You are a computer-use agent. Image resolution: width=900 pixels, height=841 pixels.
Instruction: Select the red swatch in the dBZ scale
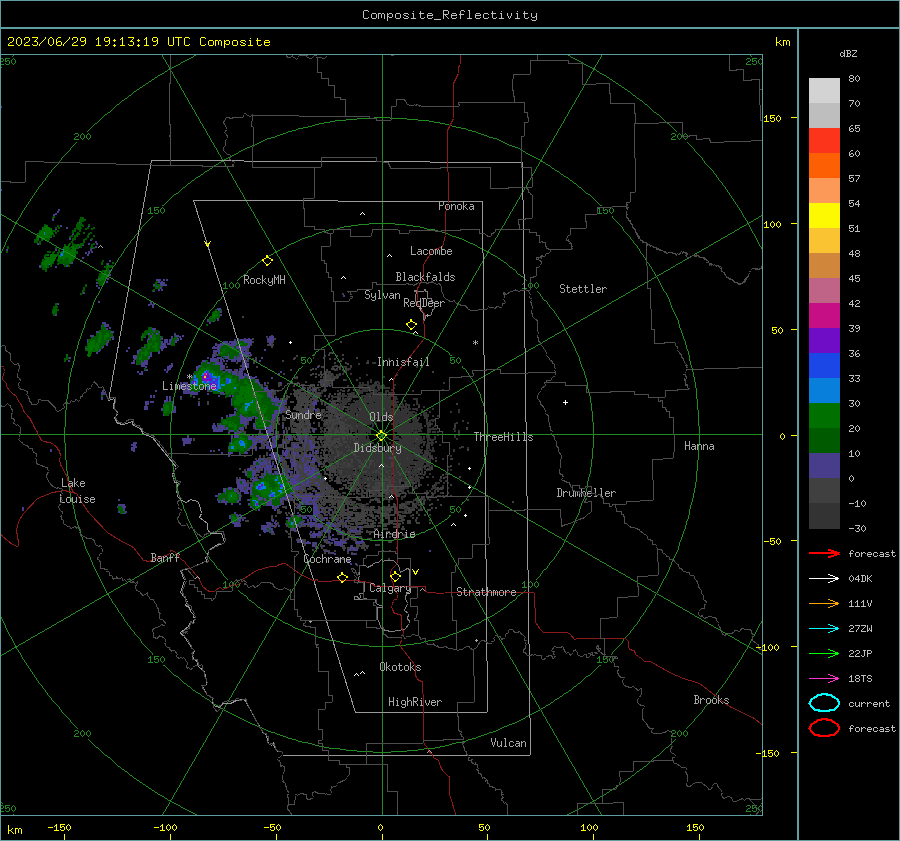point(824,141)
